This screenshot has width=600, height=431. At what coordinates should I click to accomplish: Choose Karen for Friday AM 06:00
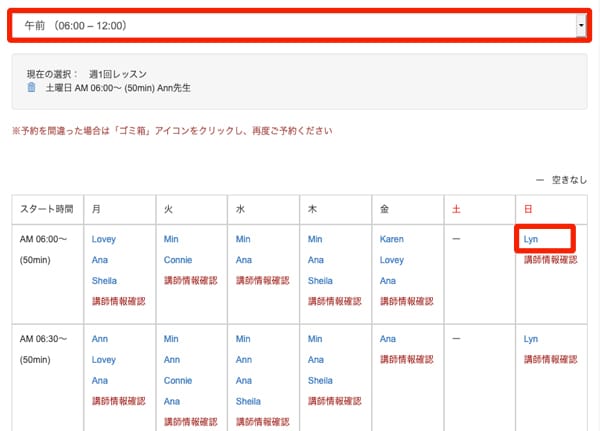[x=392, y=240]
